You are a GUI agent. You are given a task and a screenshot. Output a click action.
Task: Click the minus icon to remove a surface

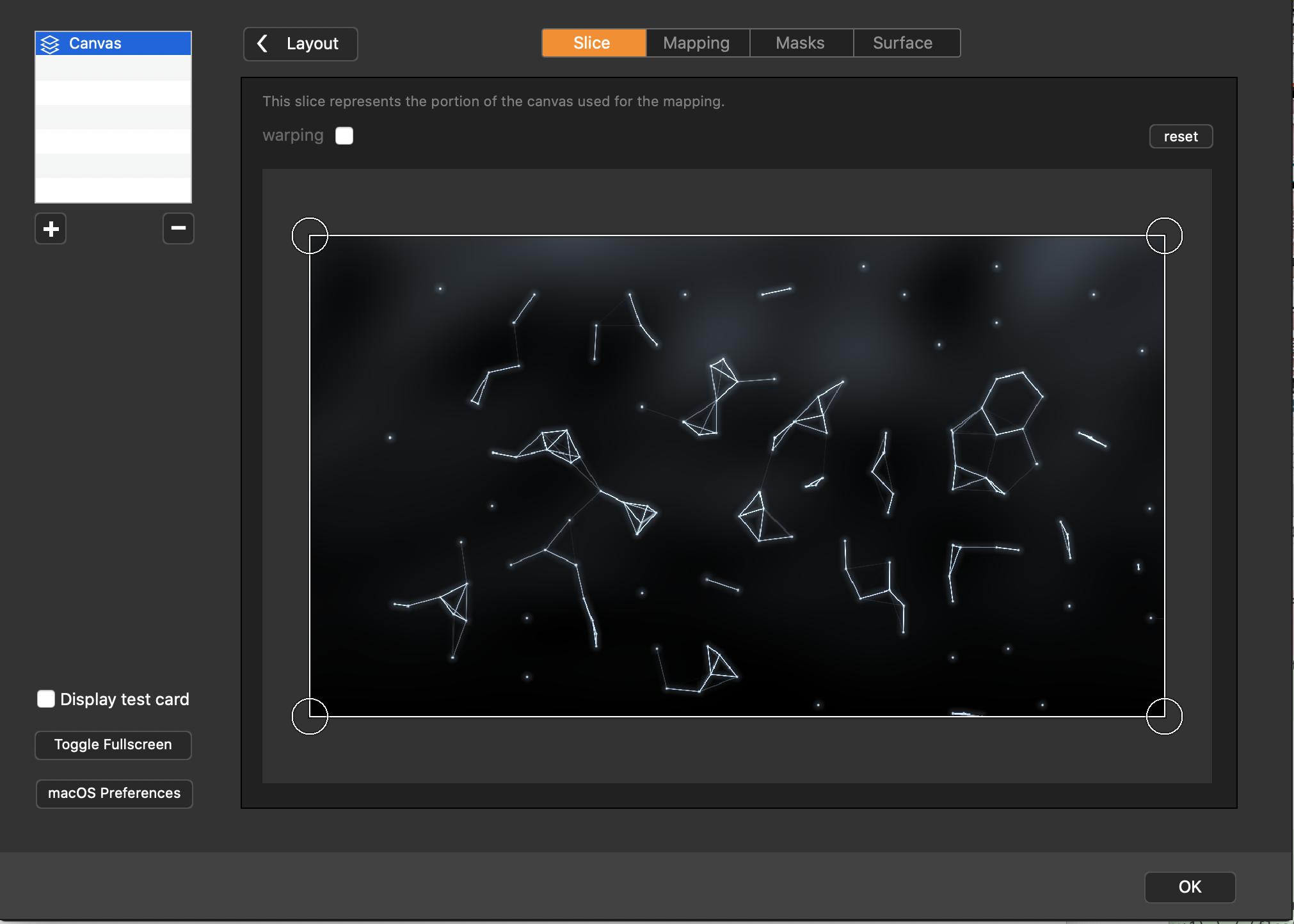[178, 228]
